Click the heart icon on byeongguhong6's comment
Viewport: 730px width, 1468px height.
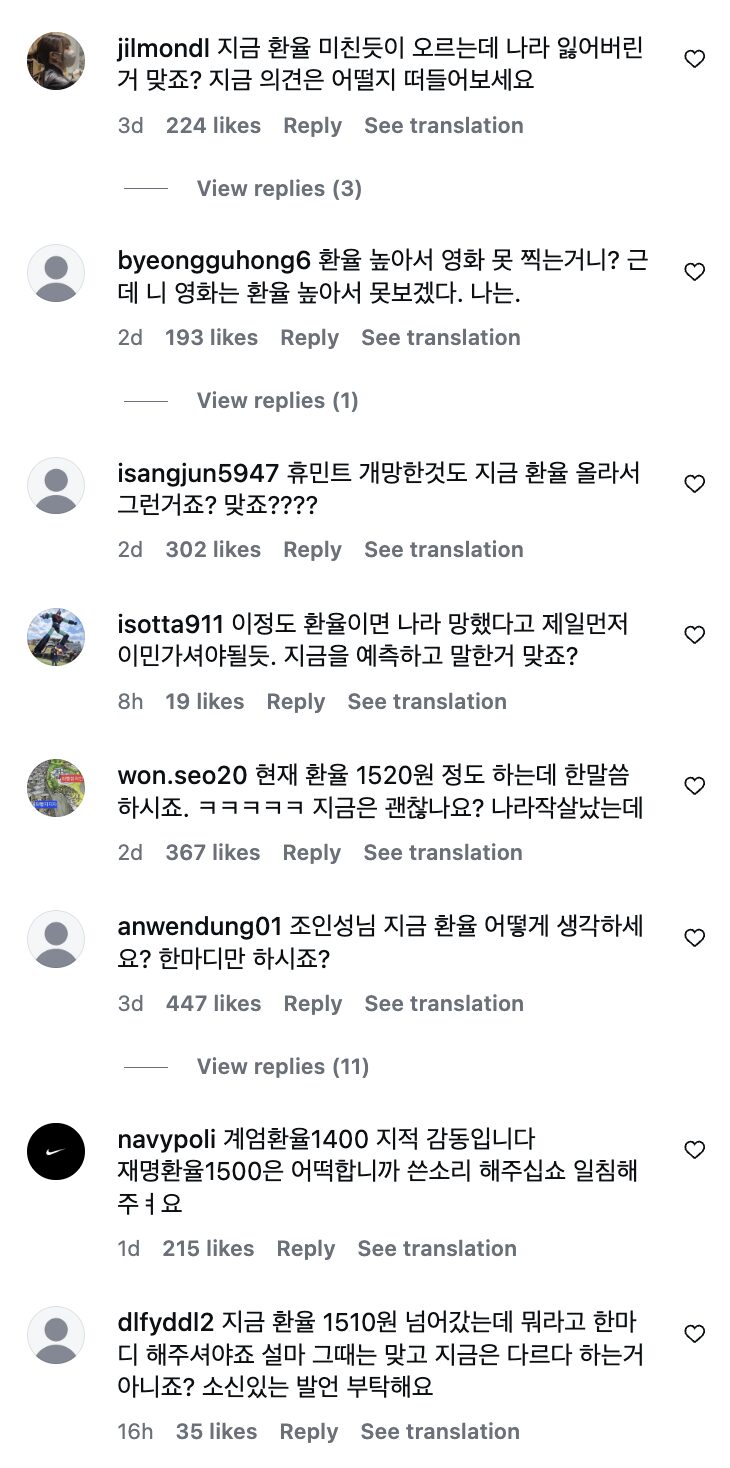[694, 270]
